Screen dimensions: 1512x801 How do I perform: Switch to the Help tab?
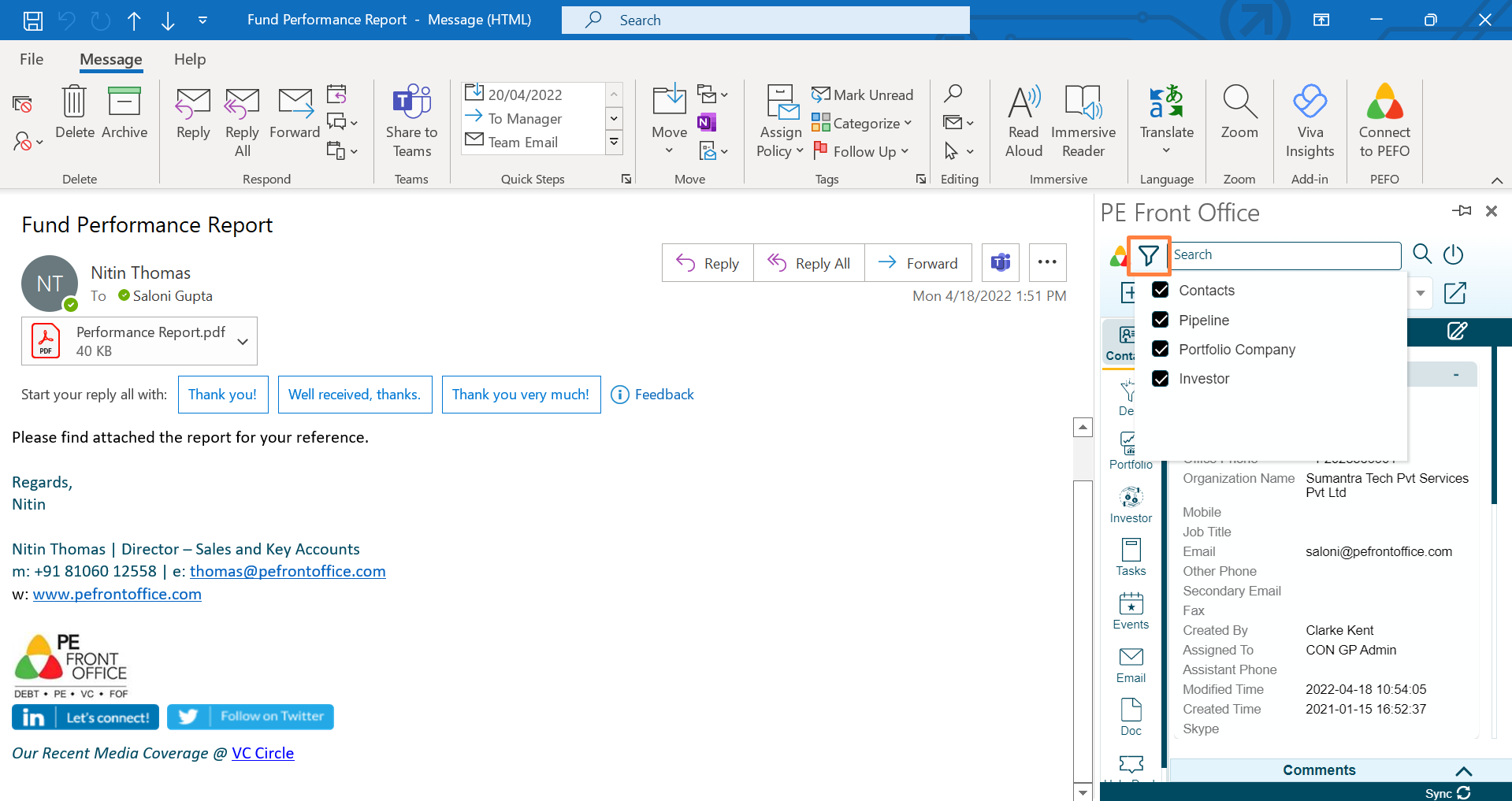[190, 59]
